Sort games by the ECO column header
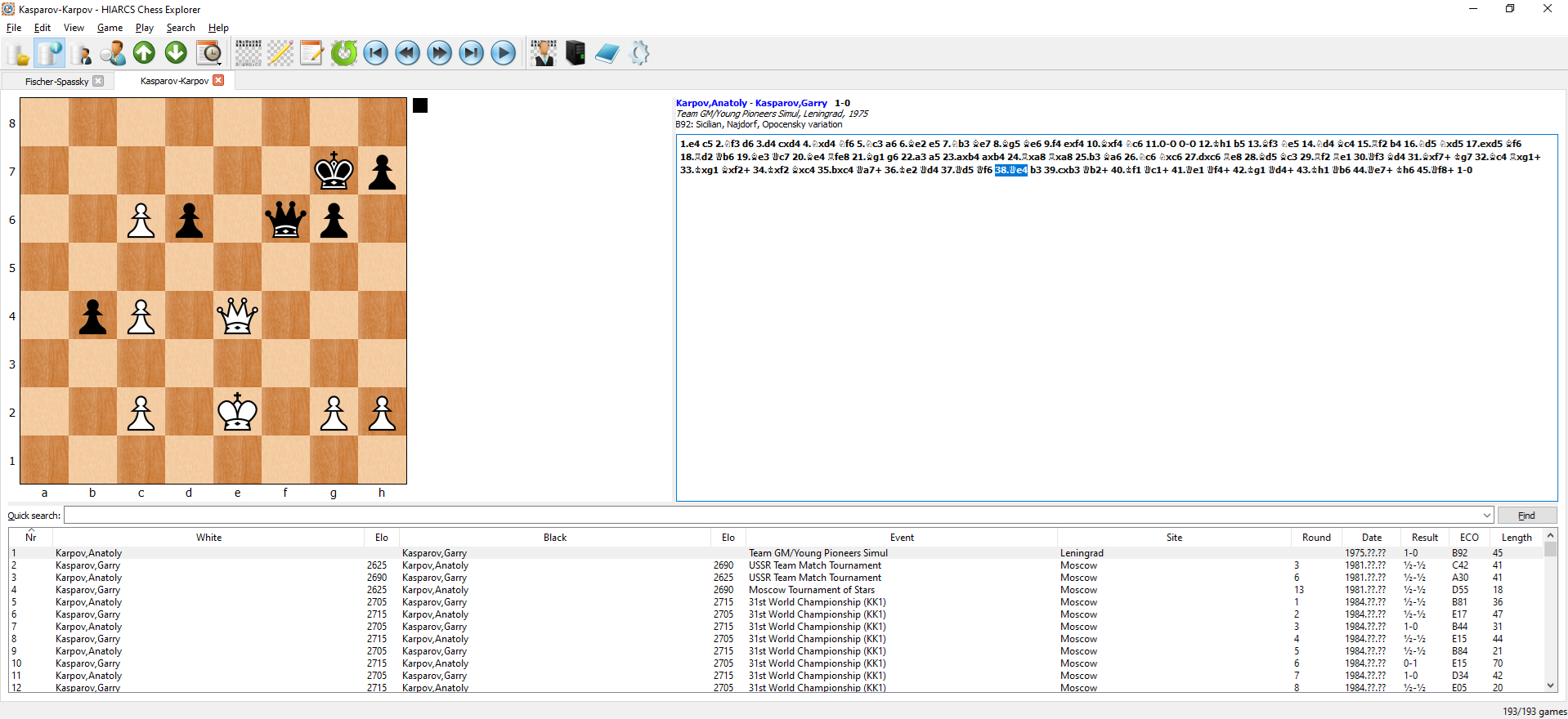This screenshot has width=1568, height=719. (1469, 538)
